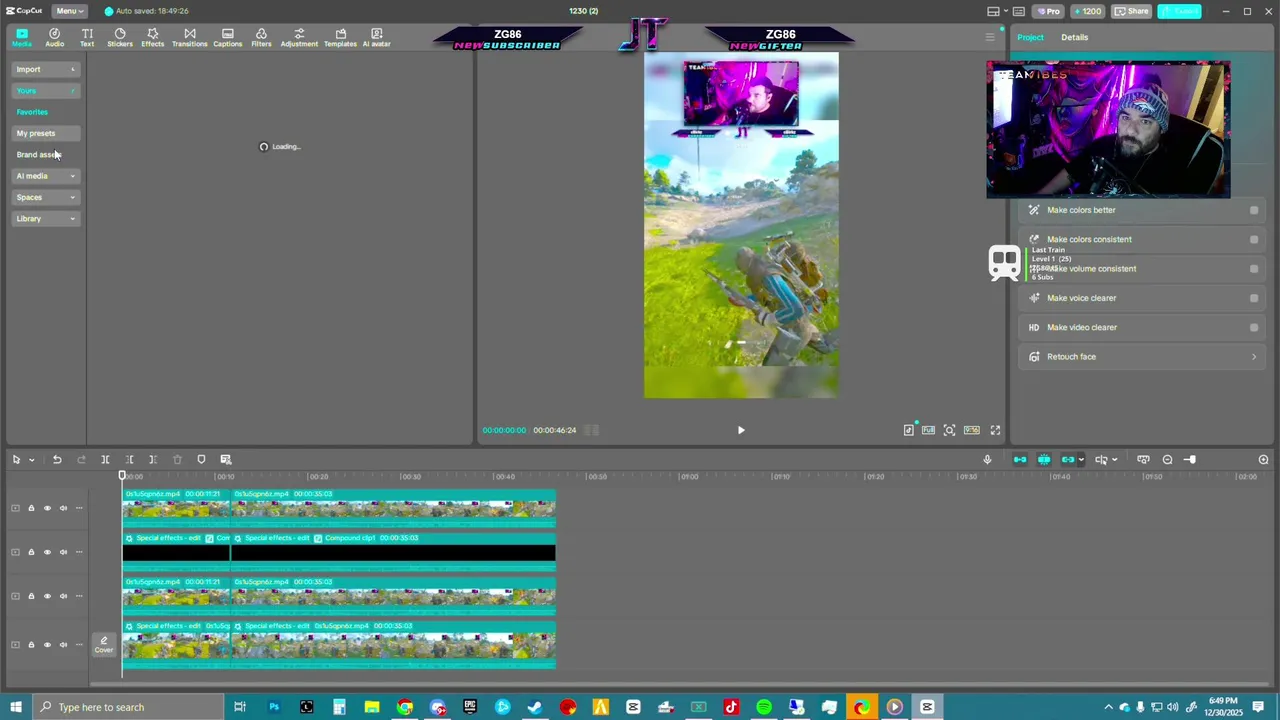The height and width of the screenshot is (720, 1280).
Task: Zoom out the timeline with minus icon
Action: pos(1167,459)
